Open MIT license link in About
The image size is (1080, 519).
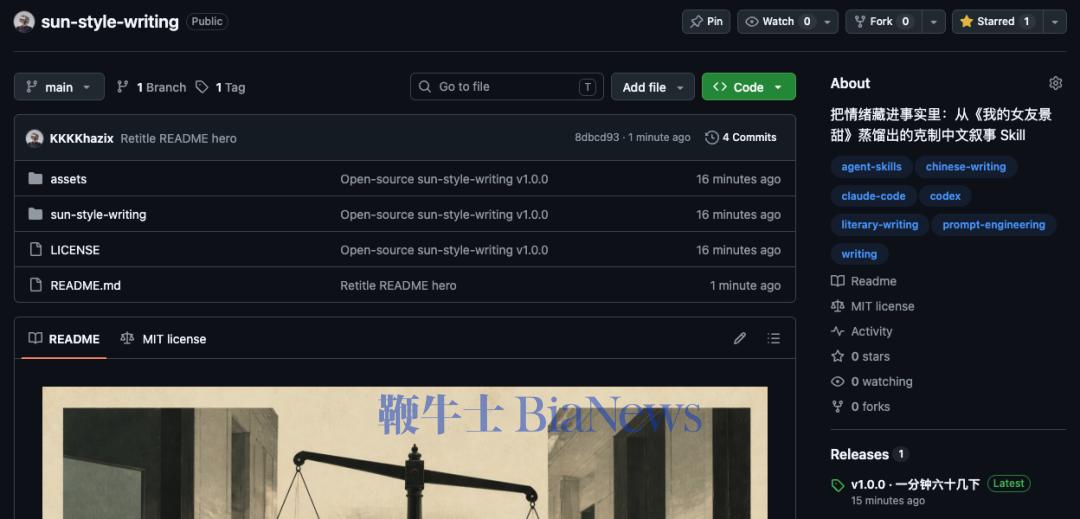click(x=873, y=306)
